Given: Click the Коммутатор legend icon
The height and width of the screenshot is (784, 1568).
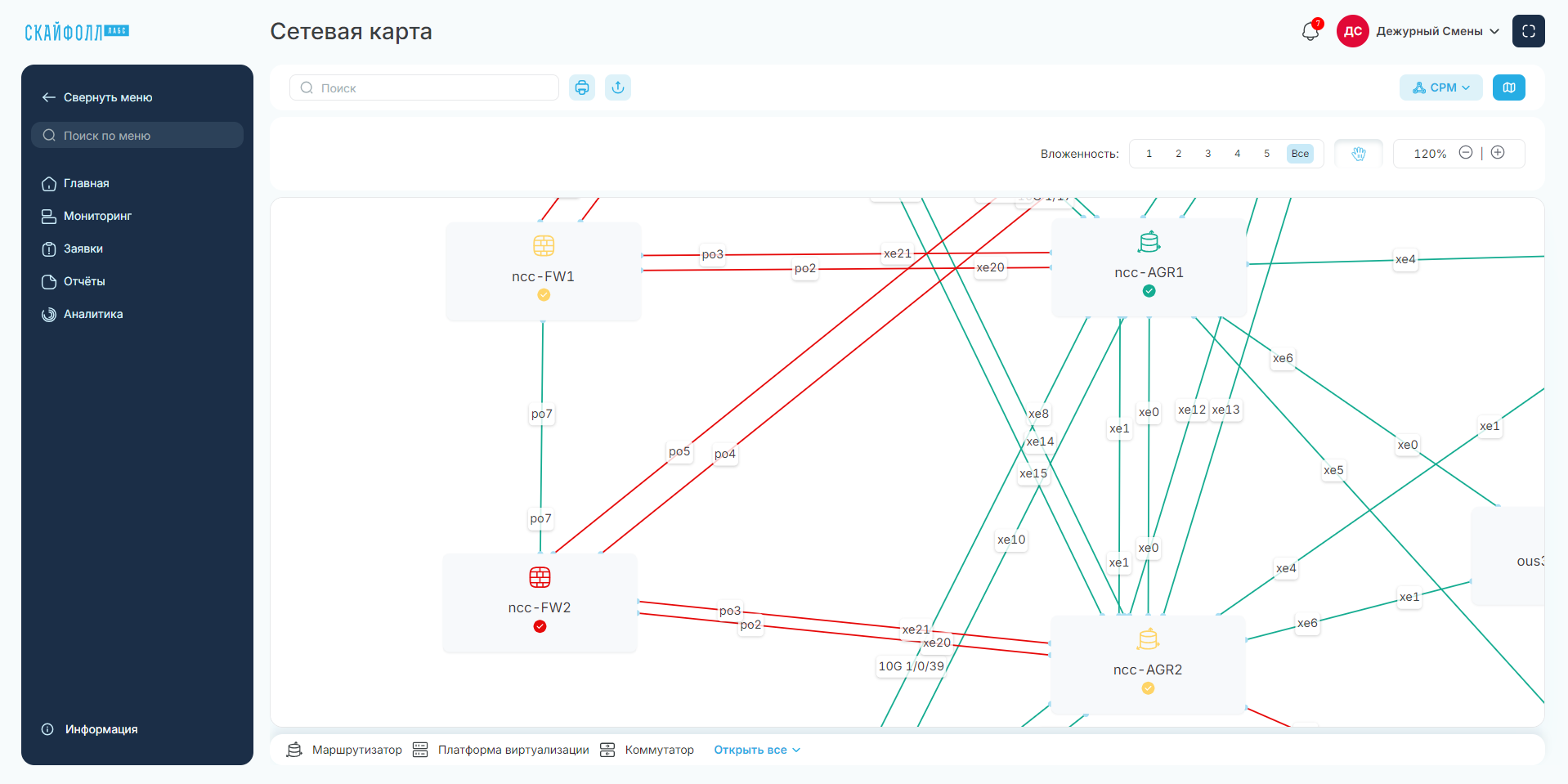Looking at the screenshot, I should coord(607,750).
